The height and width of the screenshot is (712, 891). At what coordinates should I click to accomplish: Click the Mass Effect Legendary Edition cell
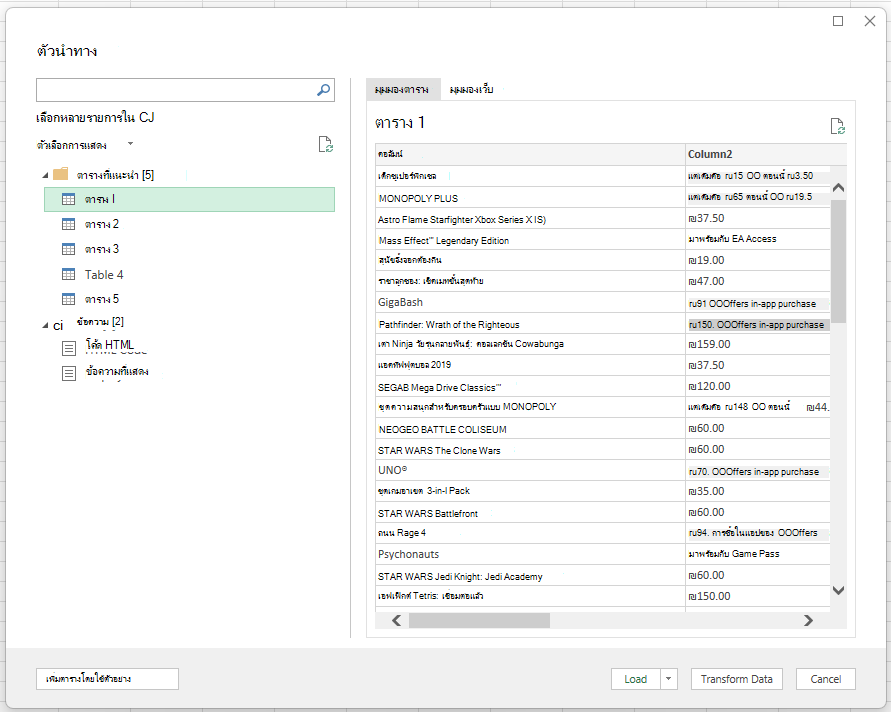click(531, 240)
